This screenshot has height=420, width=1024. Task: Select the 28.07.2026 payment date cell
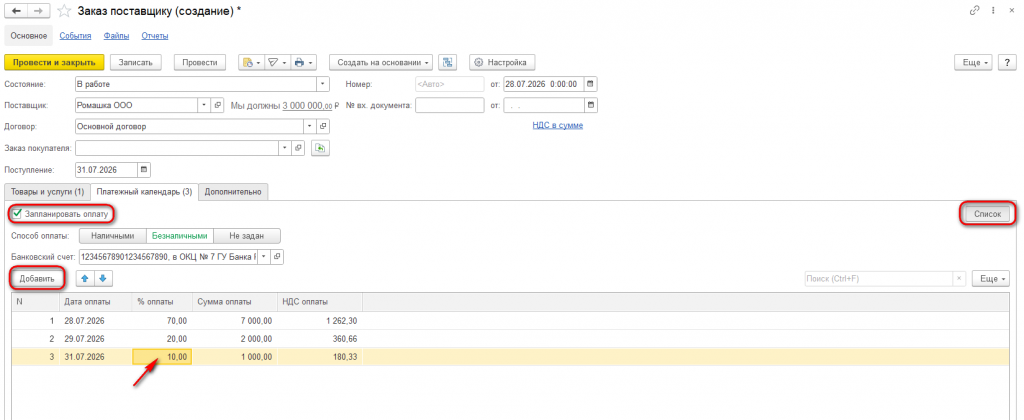[x=95, y=321]
